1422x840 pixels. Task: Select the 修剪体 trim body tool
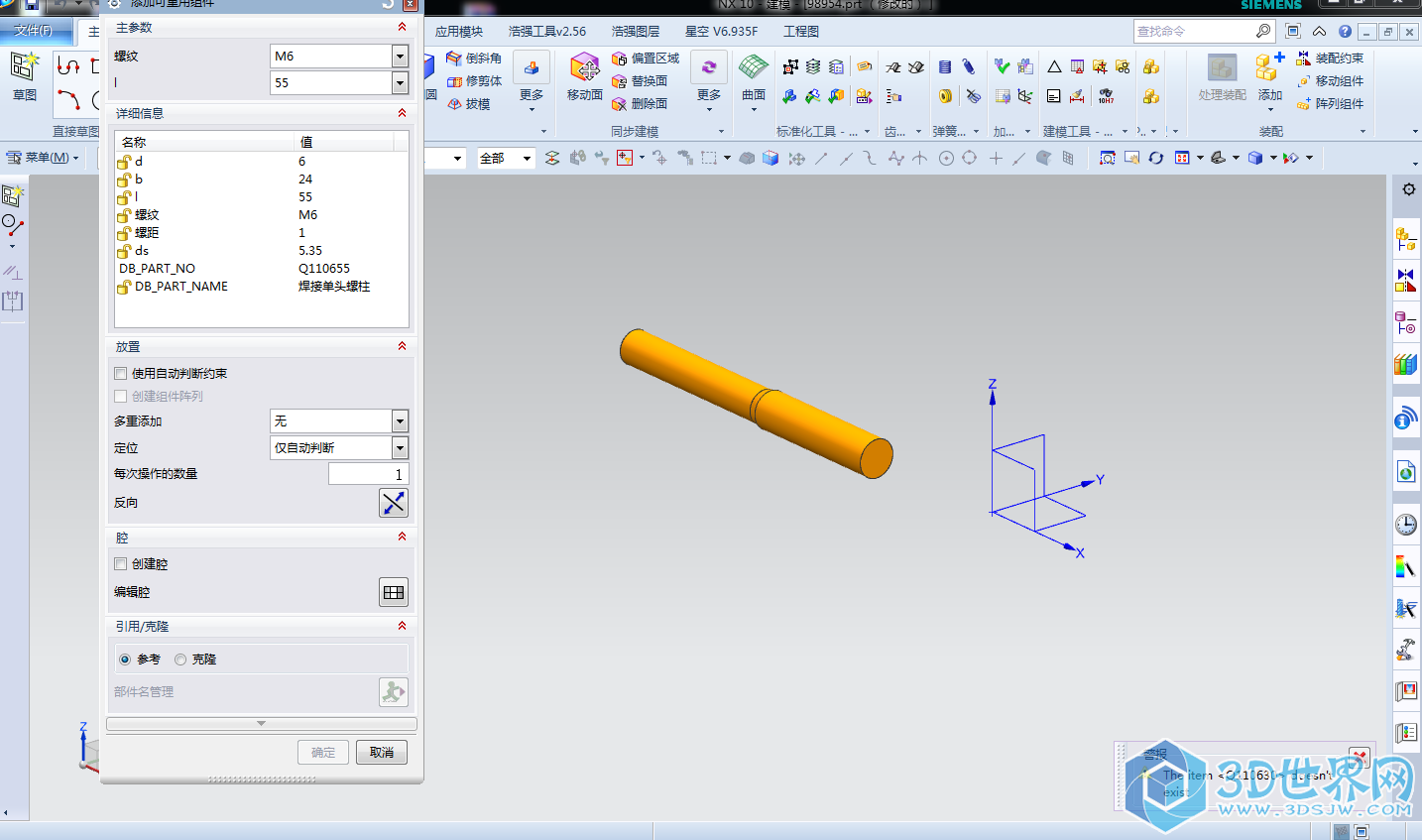click(x=474, y=81)
